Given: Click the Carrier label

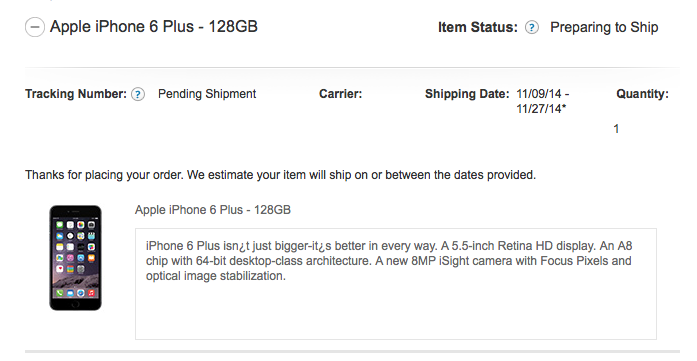Looking at the screenshot, I should coord(340,94).
